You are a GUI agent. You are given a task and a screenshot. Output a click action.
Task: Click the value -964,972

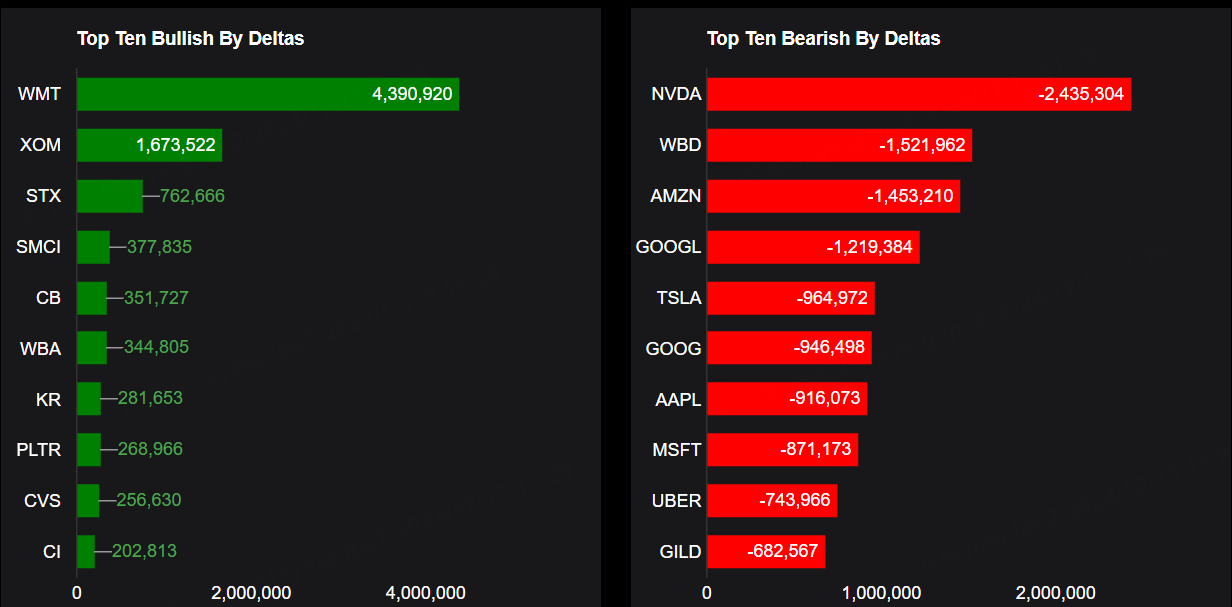point(833,298)
